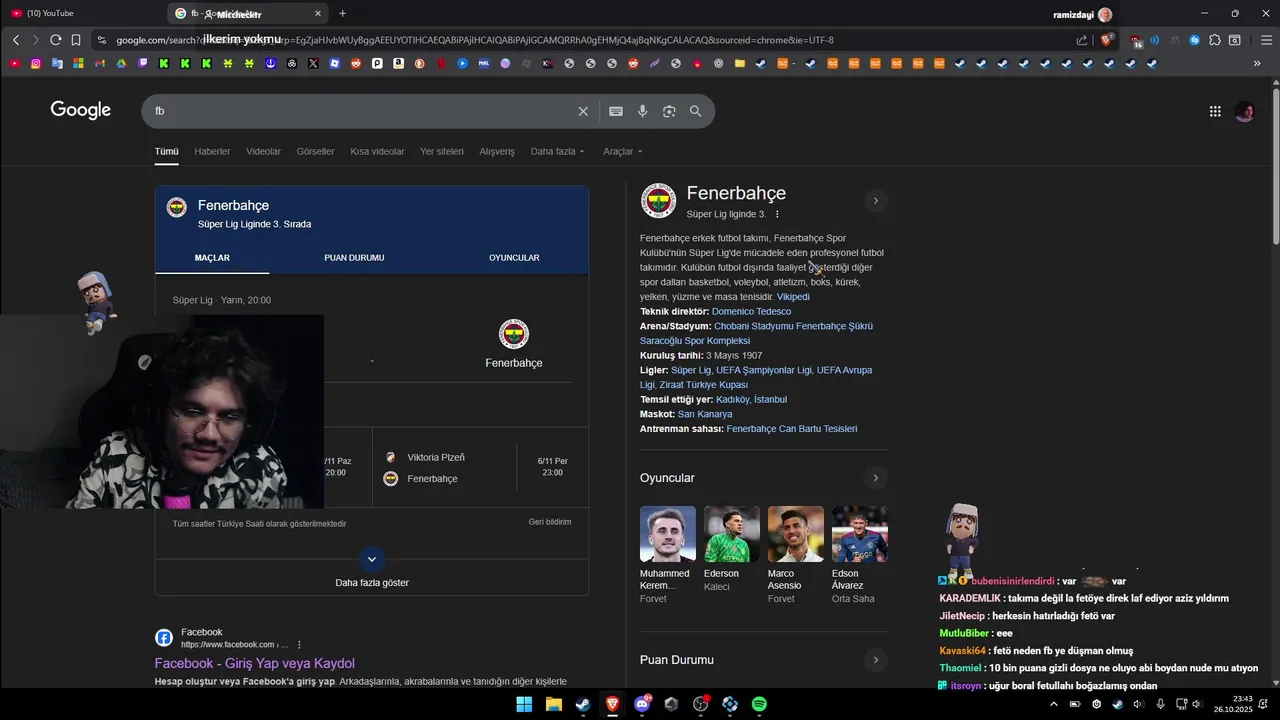Open Facebook result options three dots
Image resolution: width=1280 pixels, height=720 pixels.
pyautogui.click(x=299, y=645)
